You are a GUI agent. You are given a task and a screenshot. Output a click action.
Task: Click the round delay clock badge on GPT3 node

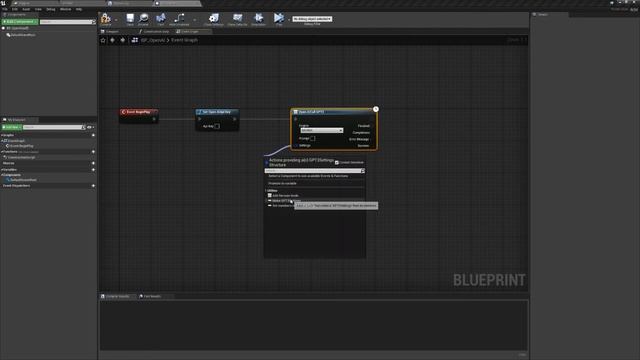(376, 109)
